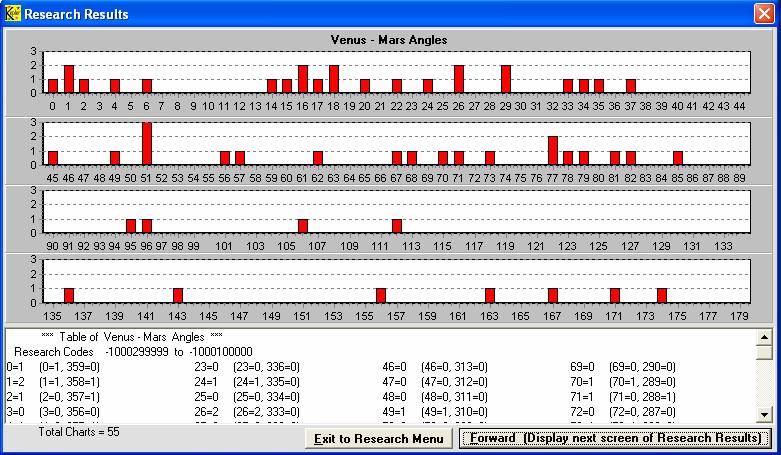The image size is (781, 455).
Task: Click the table scrollbar up arrow
Action: (765, 336)
